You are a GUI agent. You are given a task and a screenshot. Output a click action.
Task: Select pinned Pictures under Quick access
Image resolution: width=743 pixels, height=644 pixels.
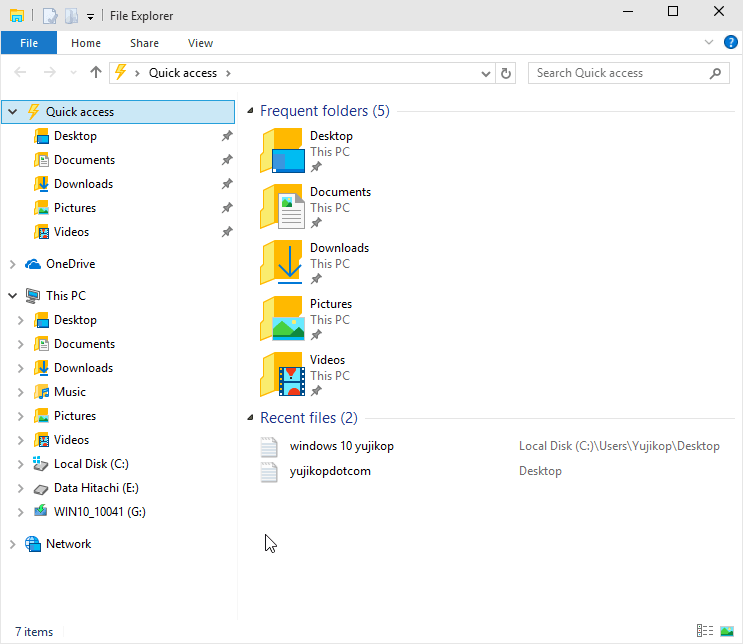(75, 208)
